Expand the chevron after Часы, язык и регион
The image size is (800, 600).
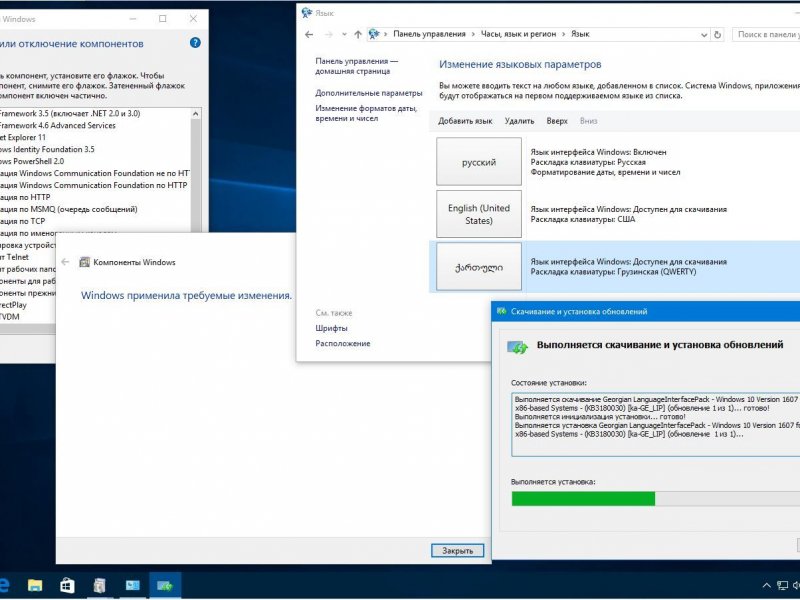click(564, 34)
